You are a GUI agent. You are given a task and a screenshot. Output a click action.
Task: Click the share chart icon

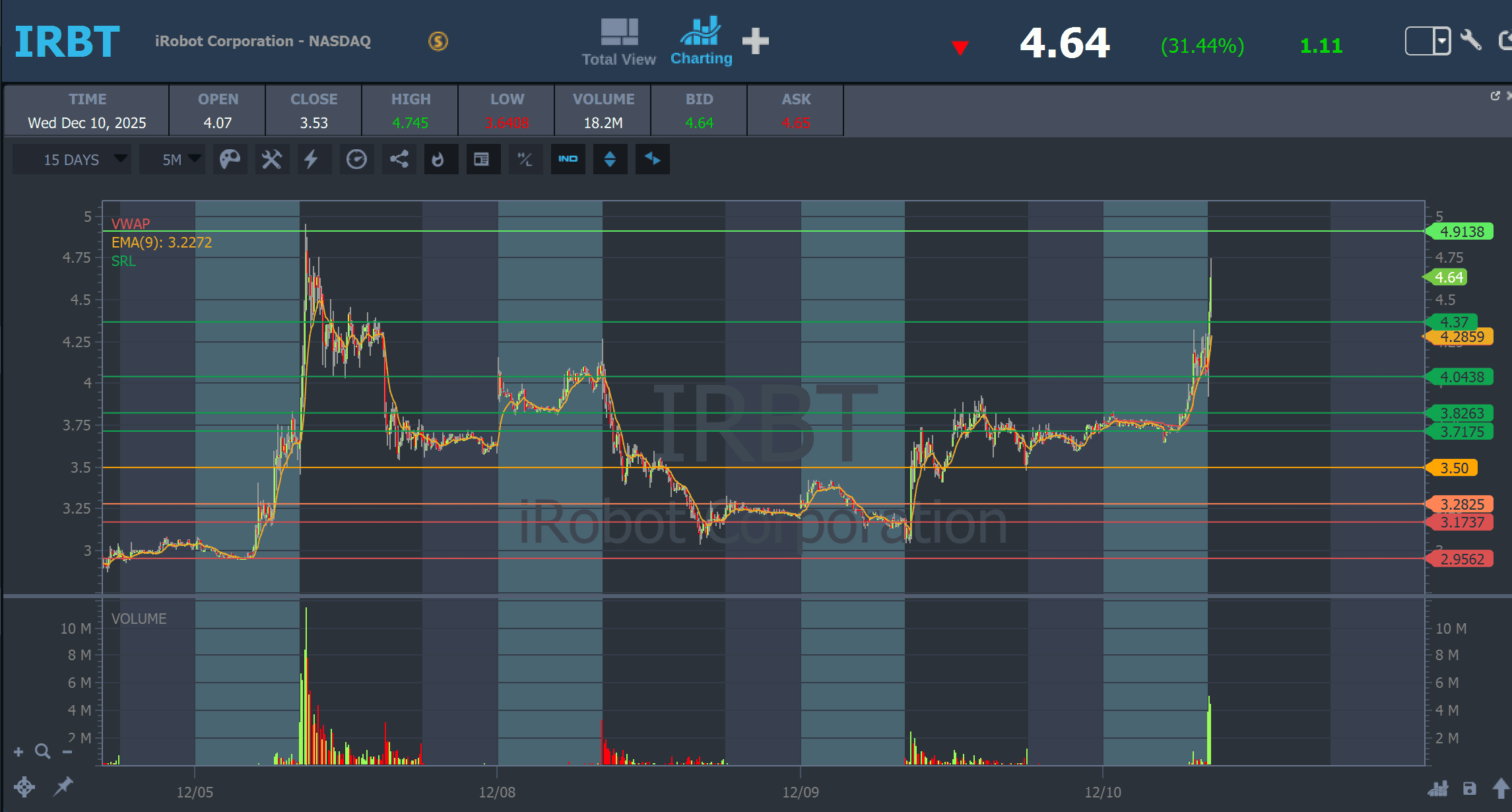[x=399, y=159]
